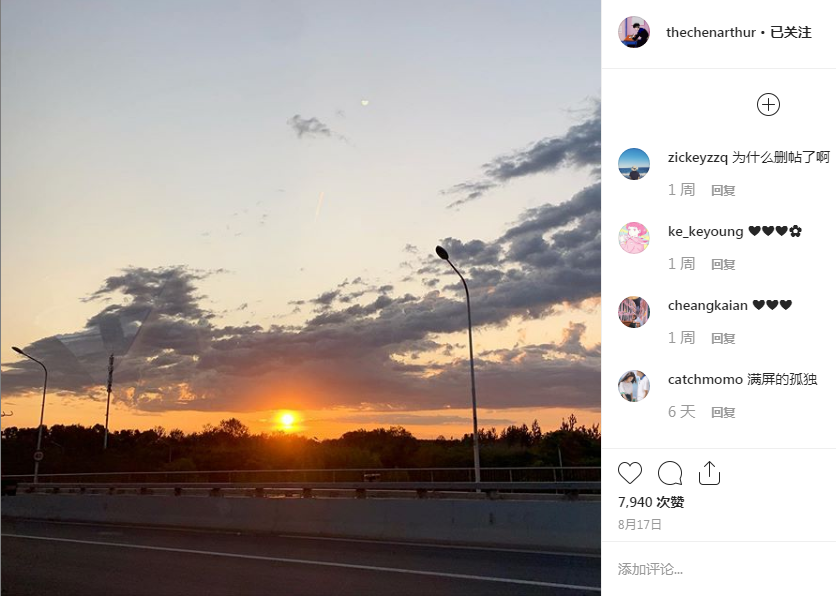Viewport: 836px width, 596px height.
Task: View cheangkaian's profile picture
Action: coord(634,312)
